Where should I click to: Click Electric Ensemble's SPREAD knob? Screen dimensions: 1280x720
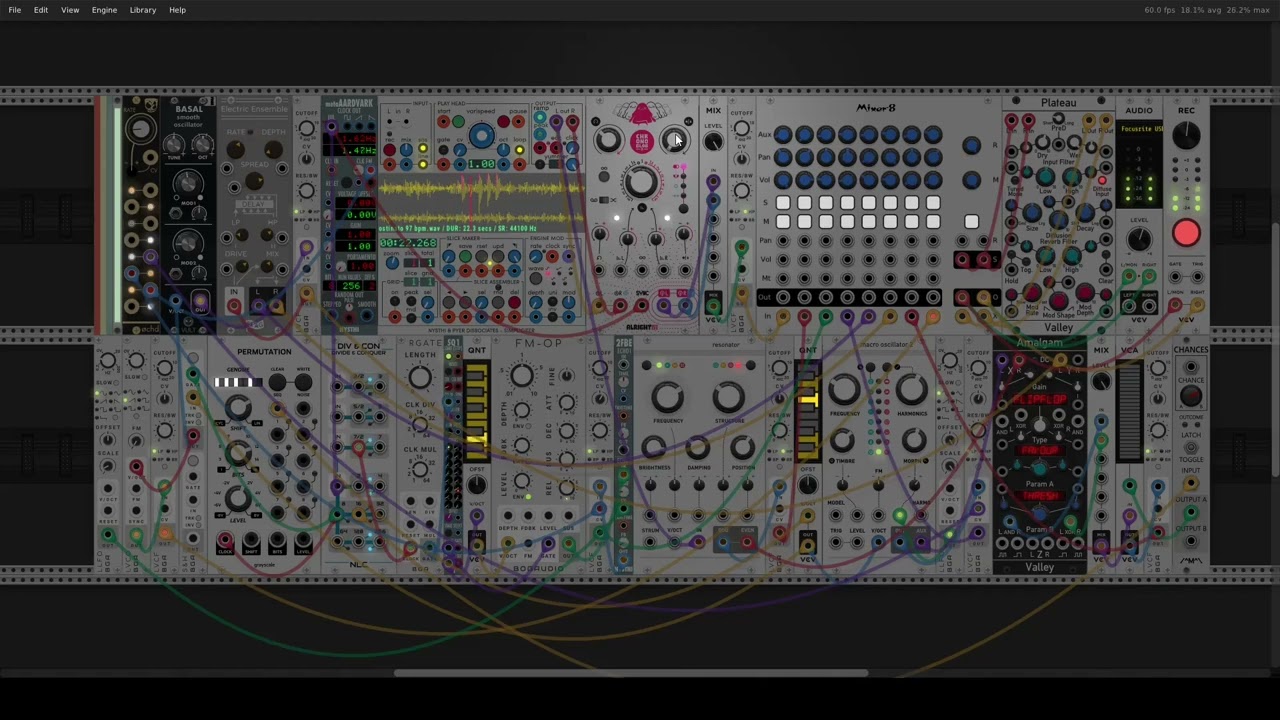254,181
